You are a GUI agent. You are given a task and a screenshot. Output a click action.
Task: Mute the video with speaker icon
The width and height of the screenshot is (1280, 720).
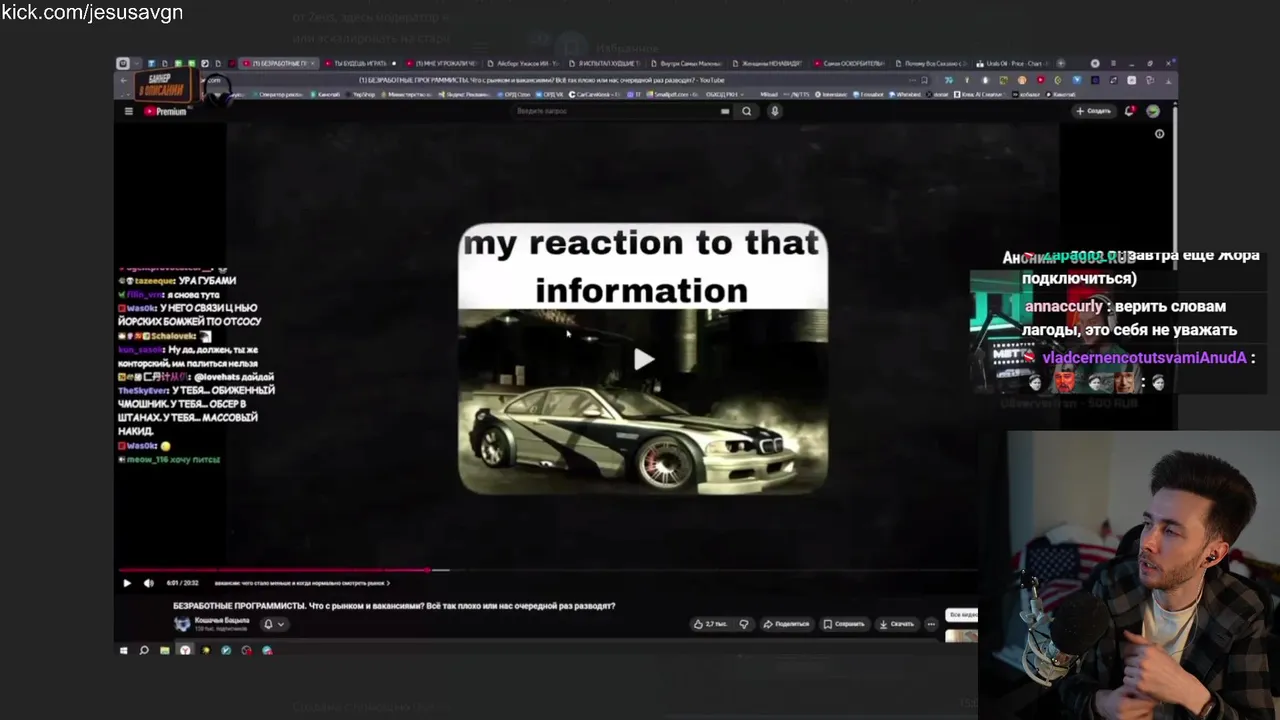coord(148,583)
